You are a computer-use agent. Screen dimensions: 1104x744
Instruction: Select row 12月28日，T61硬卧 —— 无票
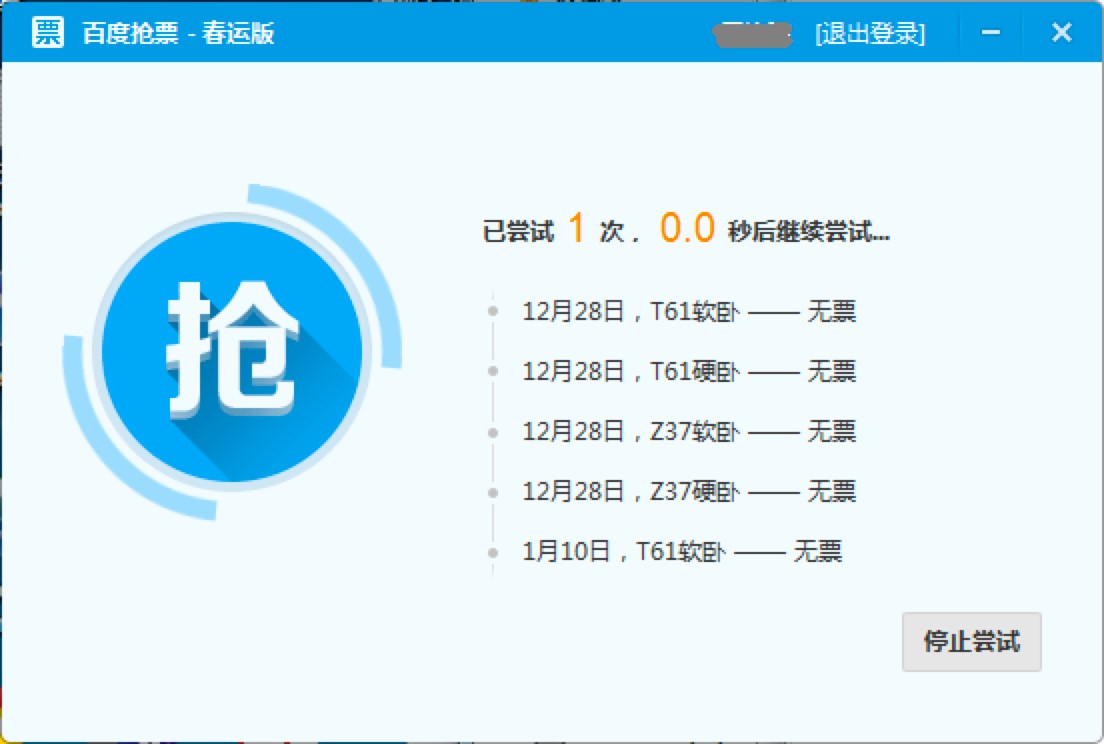point(689,371)
